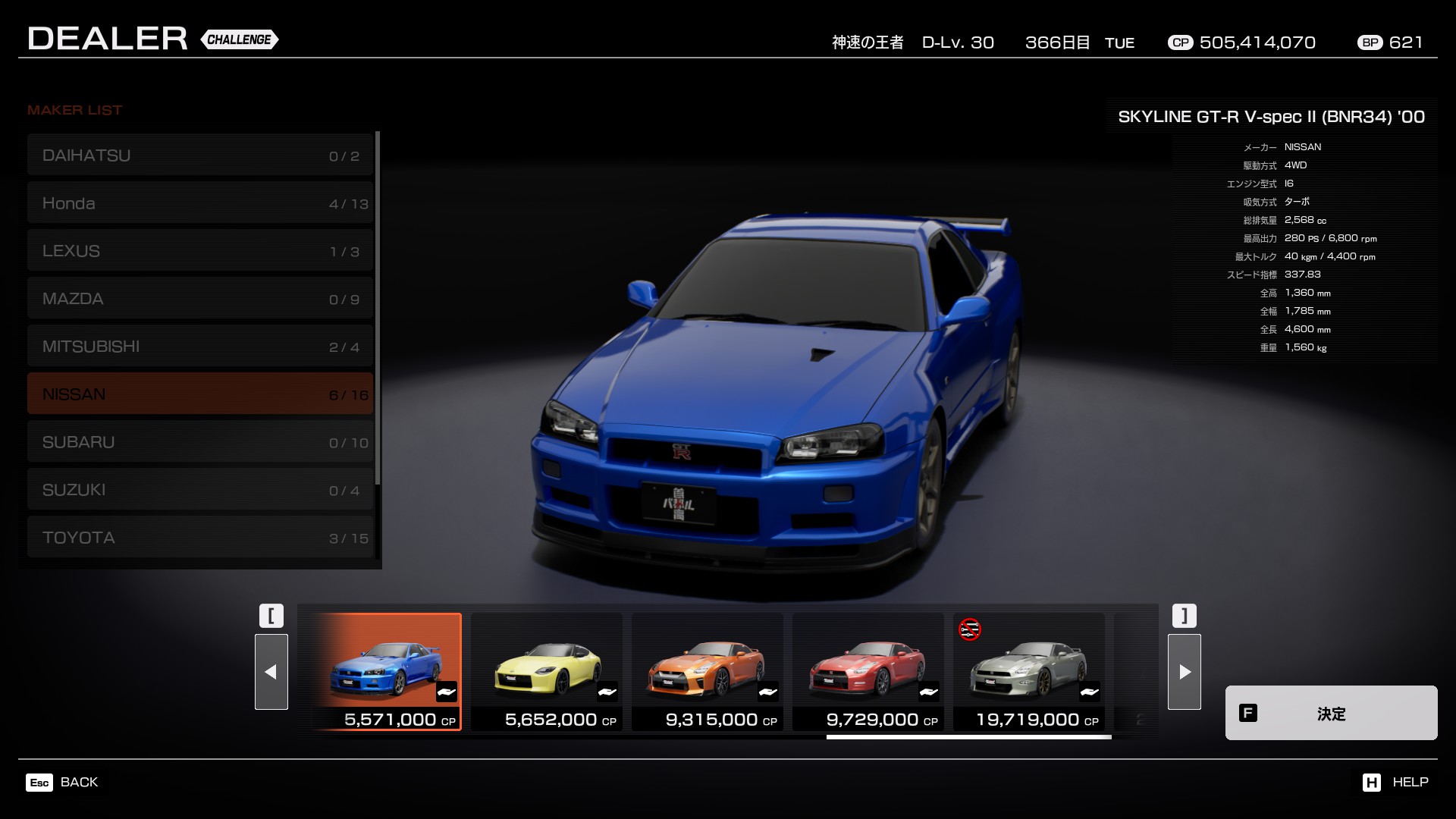Click the no-tuning restriction icon on silver GT-R

coord(969,629)
